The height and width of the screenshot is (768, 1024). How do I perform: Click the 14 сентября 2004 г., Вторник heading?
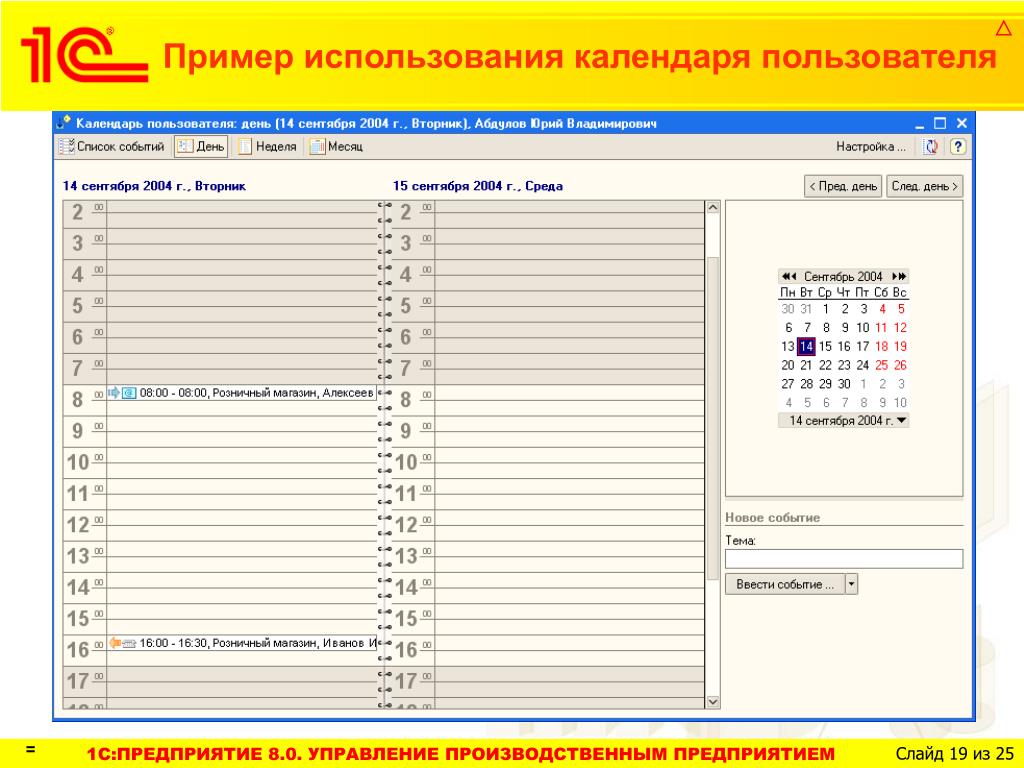click(154, 186)
